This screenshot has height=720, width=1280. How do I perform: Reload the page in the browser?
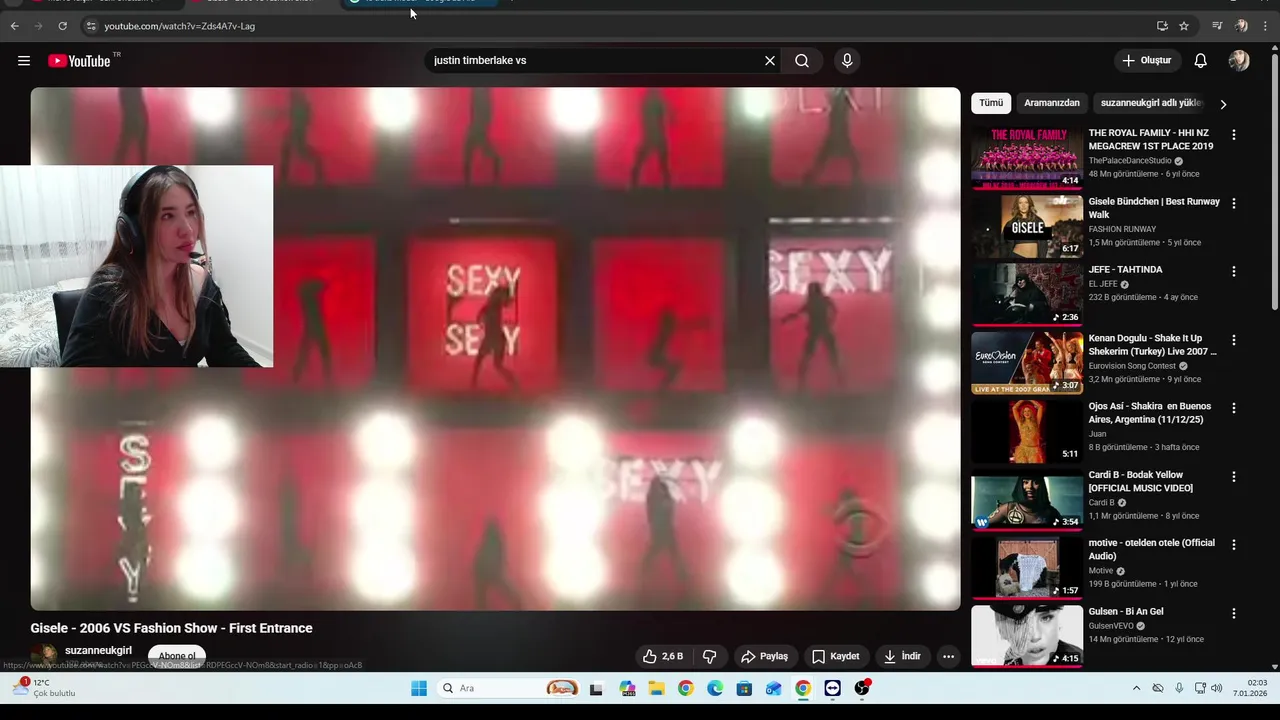(63, 26)
